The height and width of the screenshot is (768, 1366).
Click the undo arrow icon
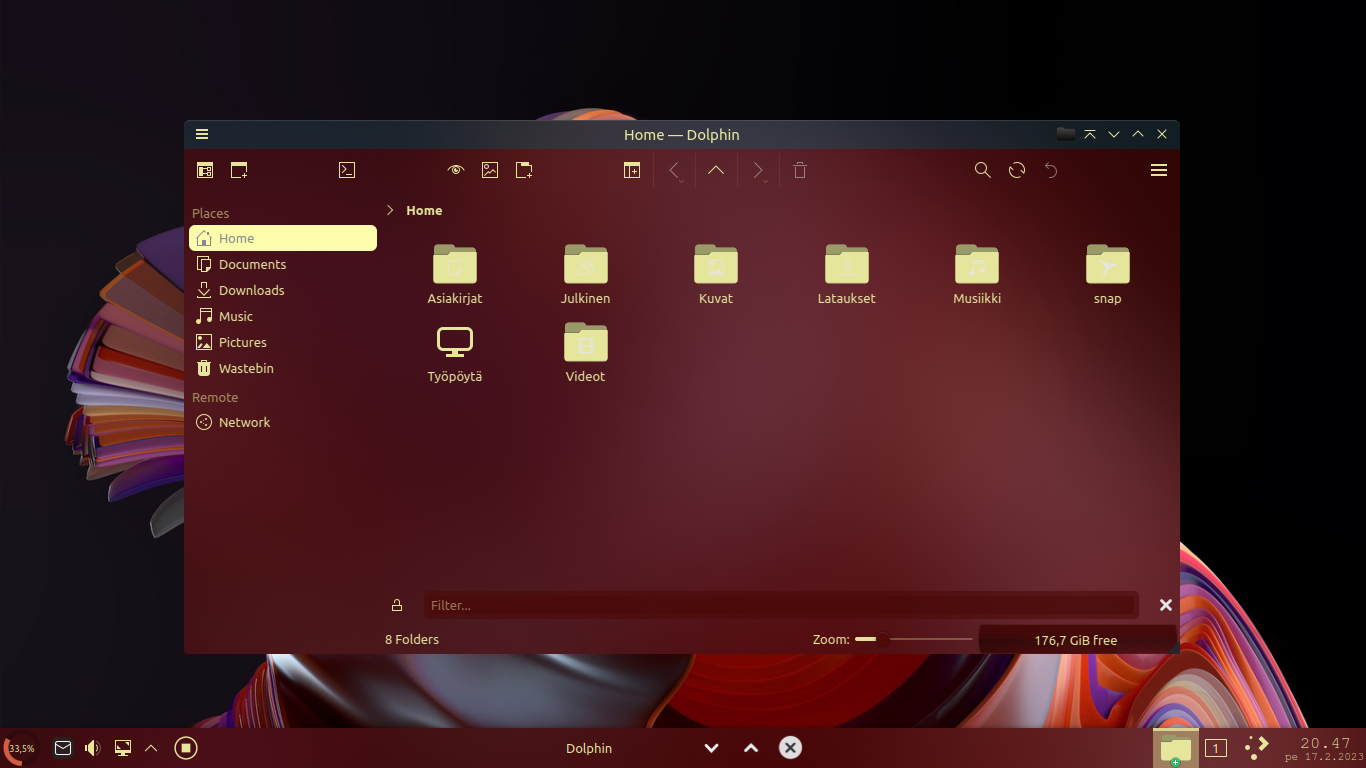[x=1051, y=170]
